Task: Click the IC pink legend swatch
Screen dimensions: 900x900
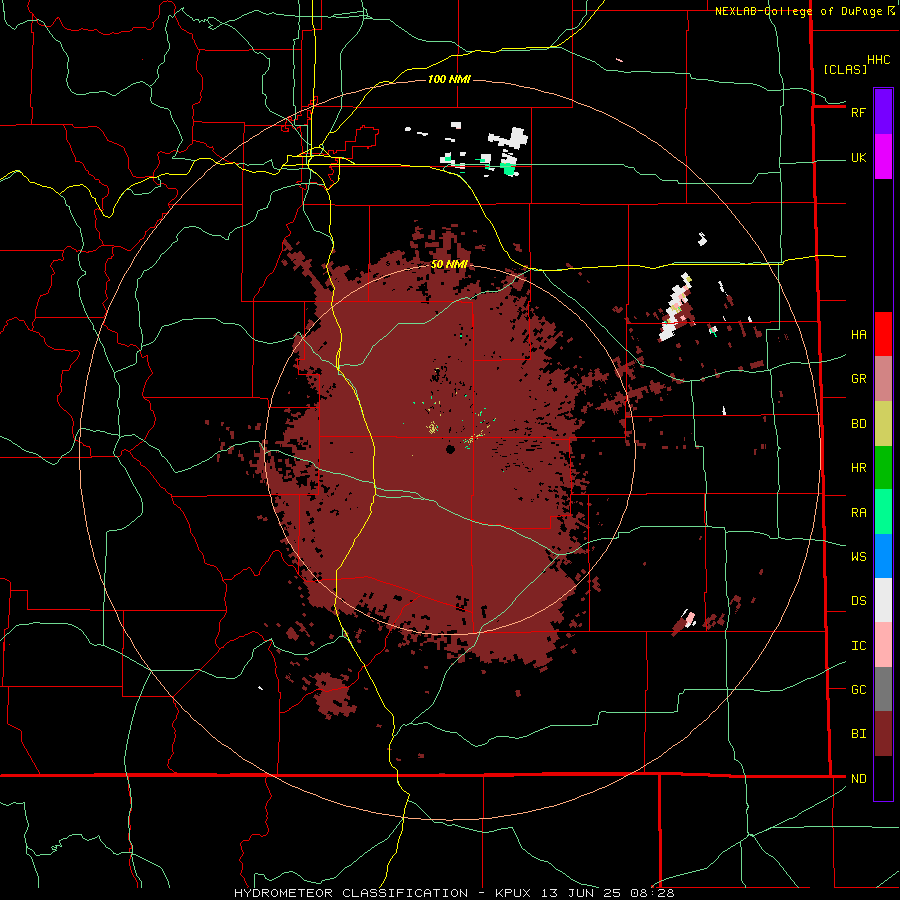Action: (883, 645)
